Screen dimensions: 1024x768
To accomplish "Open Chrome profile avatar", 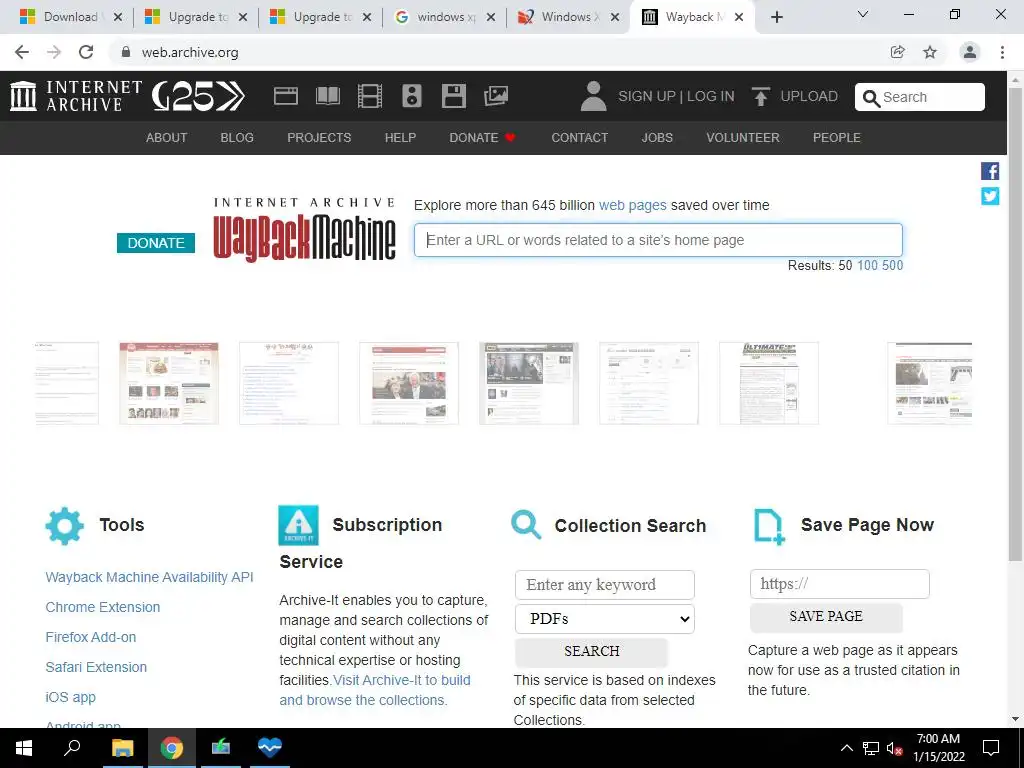I will click(970, 52).
